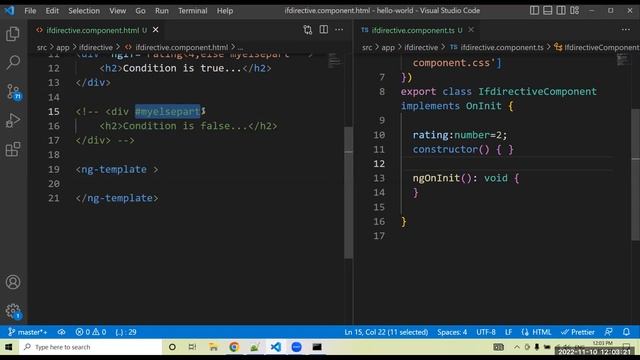This screenshot has width=640, height=360.
Task: Toggle Panel layout icon in title bar
Action: tap(548, 11)
